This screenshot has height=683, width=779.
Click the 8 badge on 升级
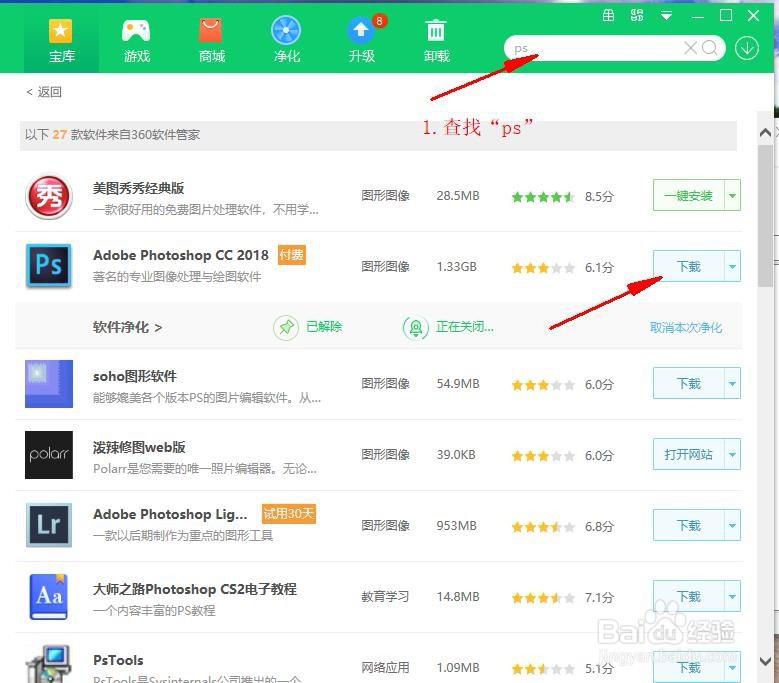[x=380, y=21]
